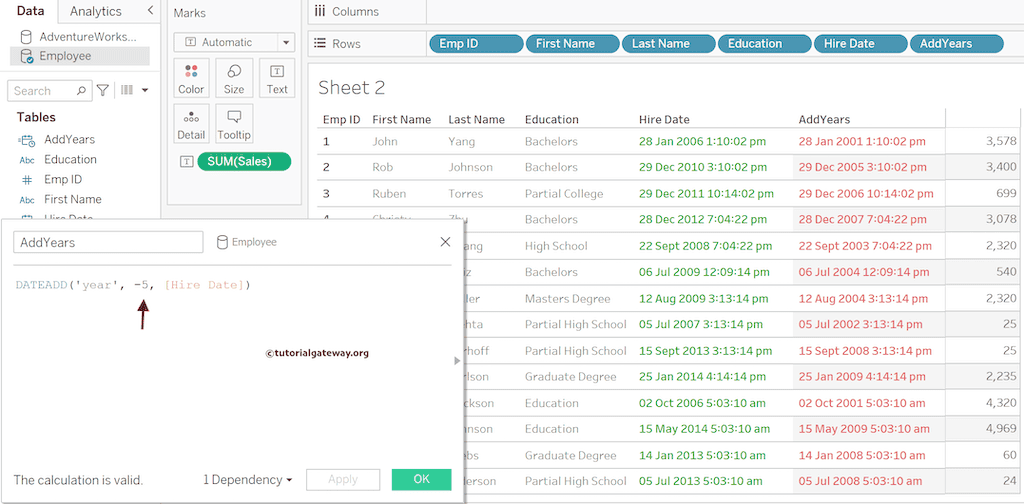Click the filter funnel icon beside Search
The width and height of the screenshot is (1024, 504).
coord(103,91)
